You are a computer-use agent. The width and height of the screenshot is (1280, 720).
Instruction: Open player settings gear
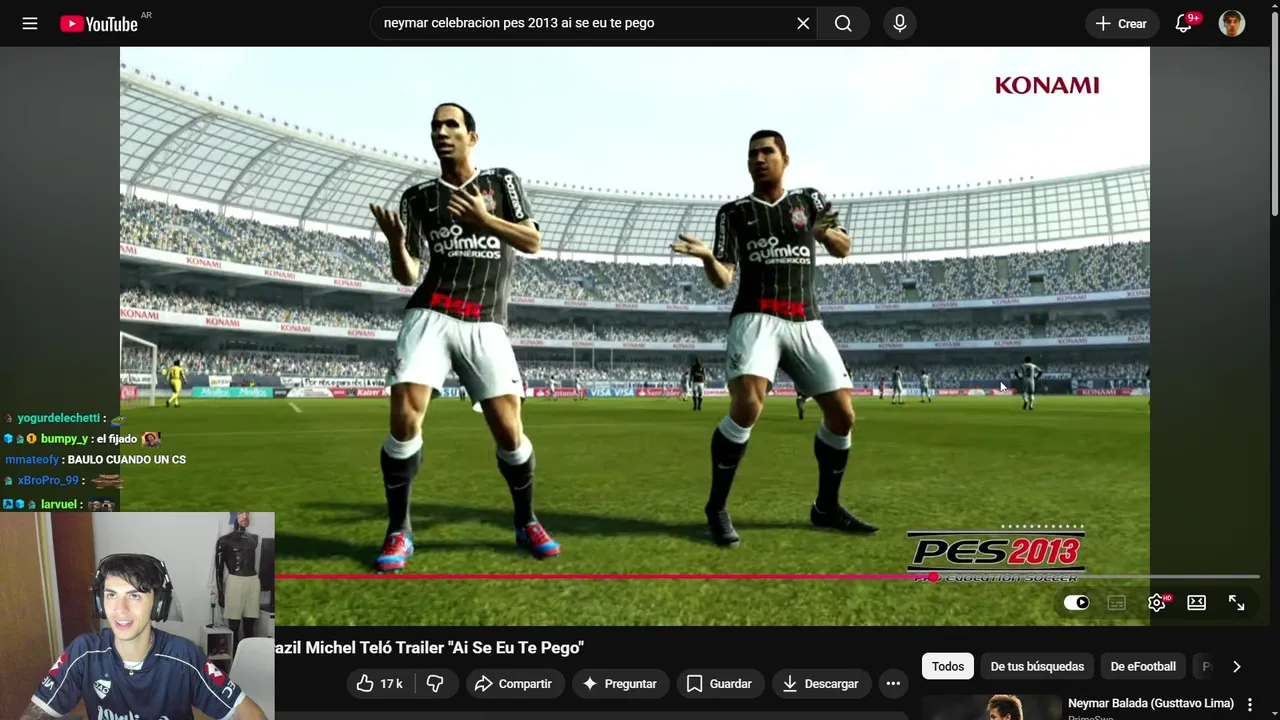pyautogui.click(x=1157, y=602)
